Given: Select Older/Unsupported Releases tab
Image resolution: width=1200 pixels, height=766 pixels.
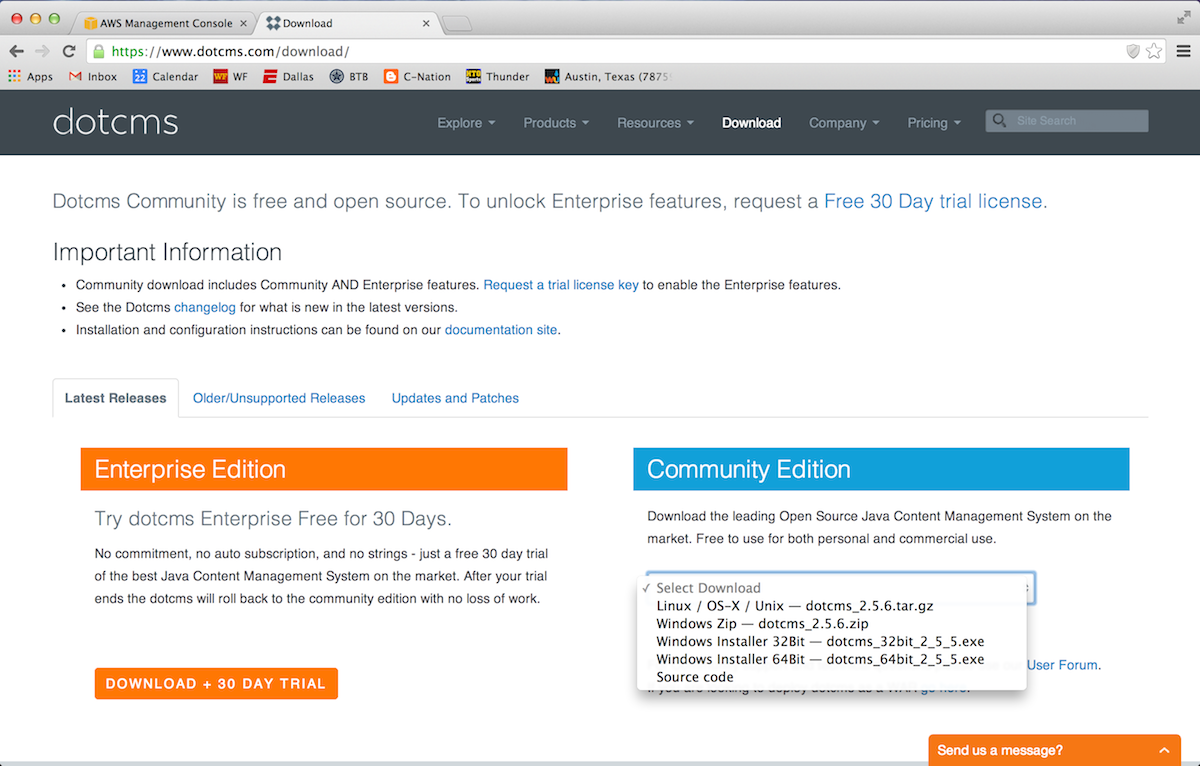Looking at the screenshot, I should point(279,398).
